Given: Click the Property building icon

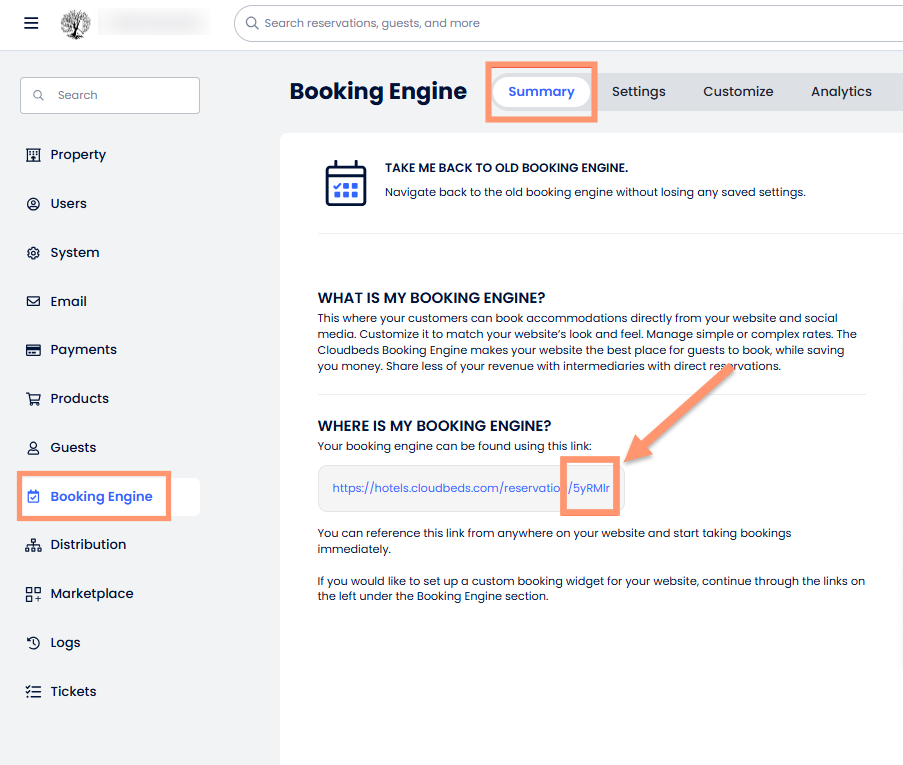Looking at the screenshot, I should (33, 155).
